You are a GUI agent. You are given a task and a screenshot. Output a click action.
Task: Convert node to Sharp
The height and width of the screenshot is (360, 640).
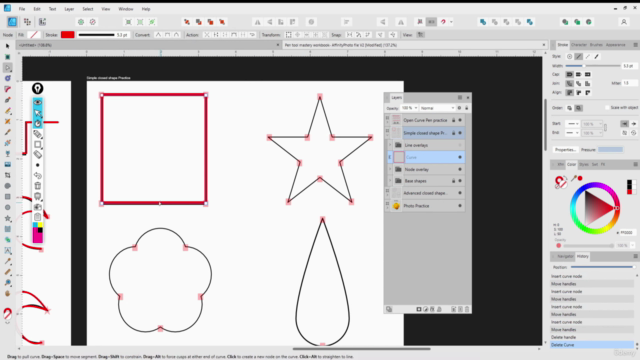coord(158,35)
